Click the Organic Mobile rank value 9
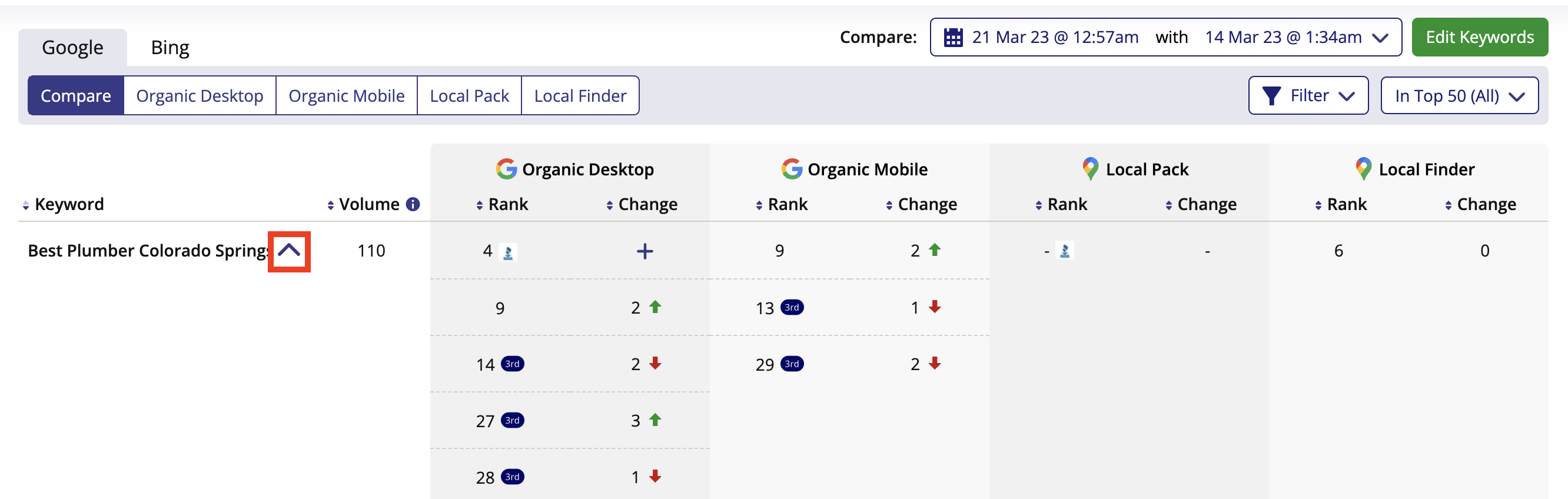The width and height of the screenshot is (1568, 499). tap(780, 251)
